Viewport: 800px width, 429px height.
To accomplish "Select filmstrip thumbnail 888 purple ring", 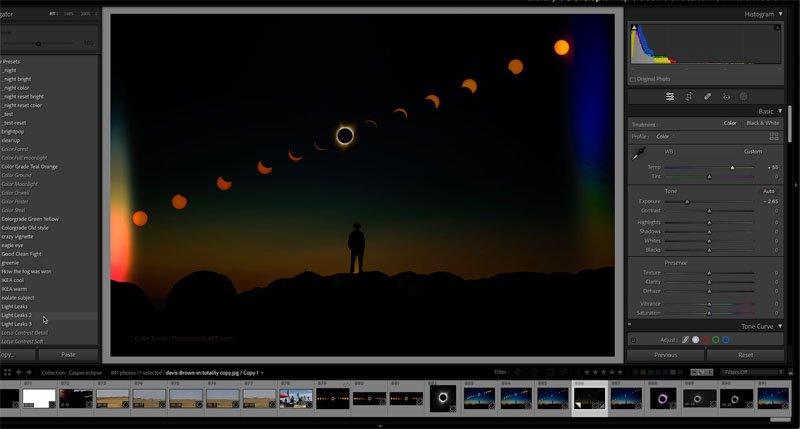I will pos(662,398).
